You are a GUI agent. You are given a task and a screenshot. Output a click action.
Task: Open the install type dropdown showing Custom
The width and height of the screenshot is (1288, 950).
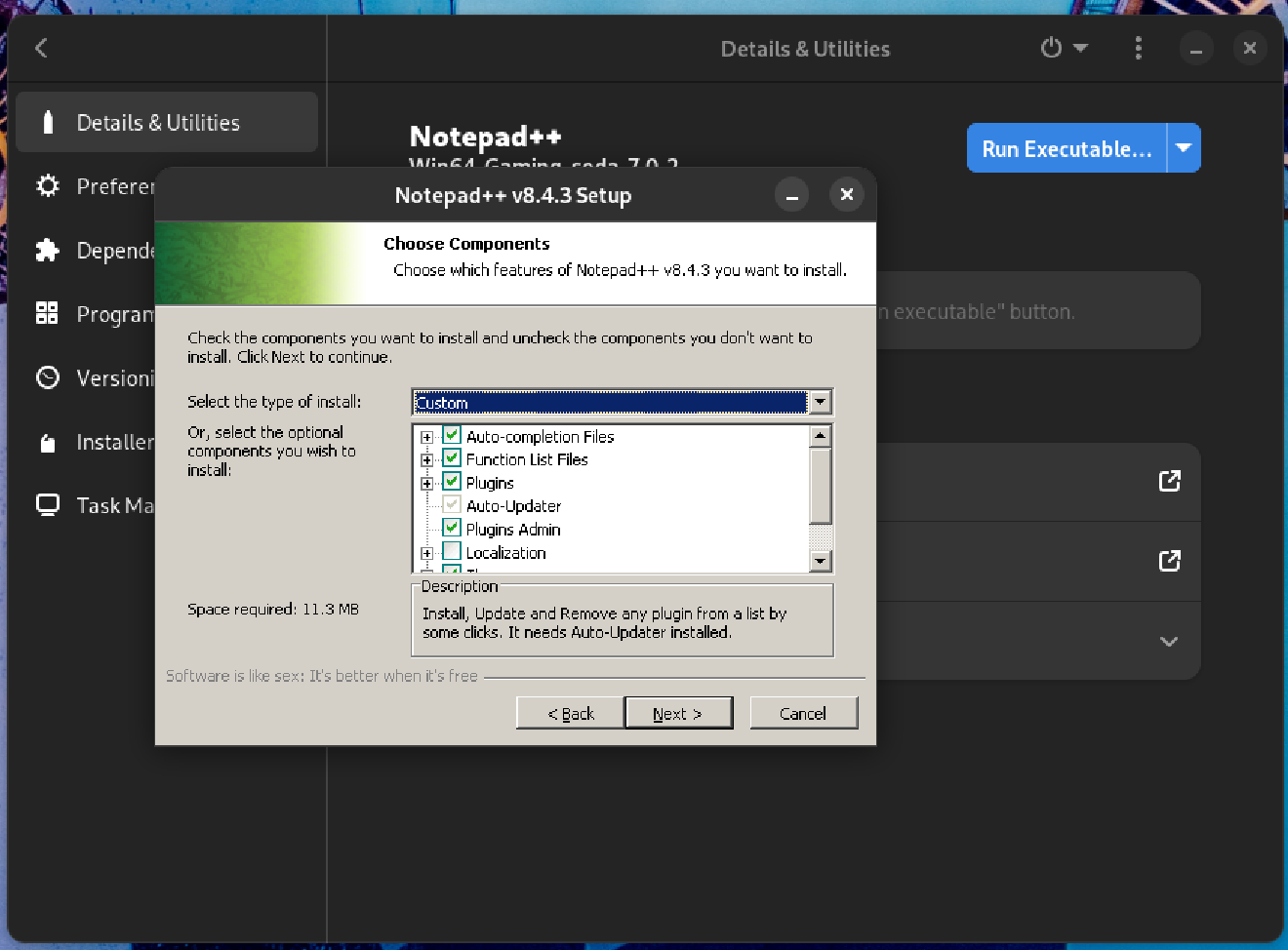[819, 402]
